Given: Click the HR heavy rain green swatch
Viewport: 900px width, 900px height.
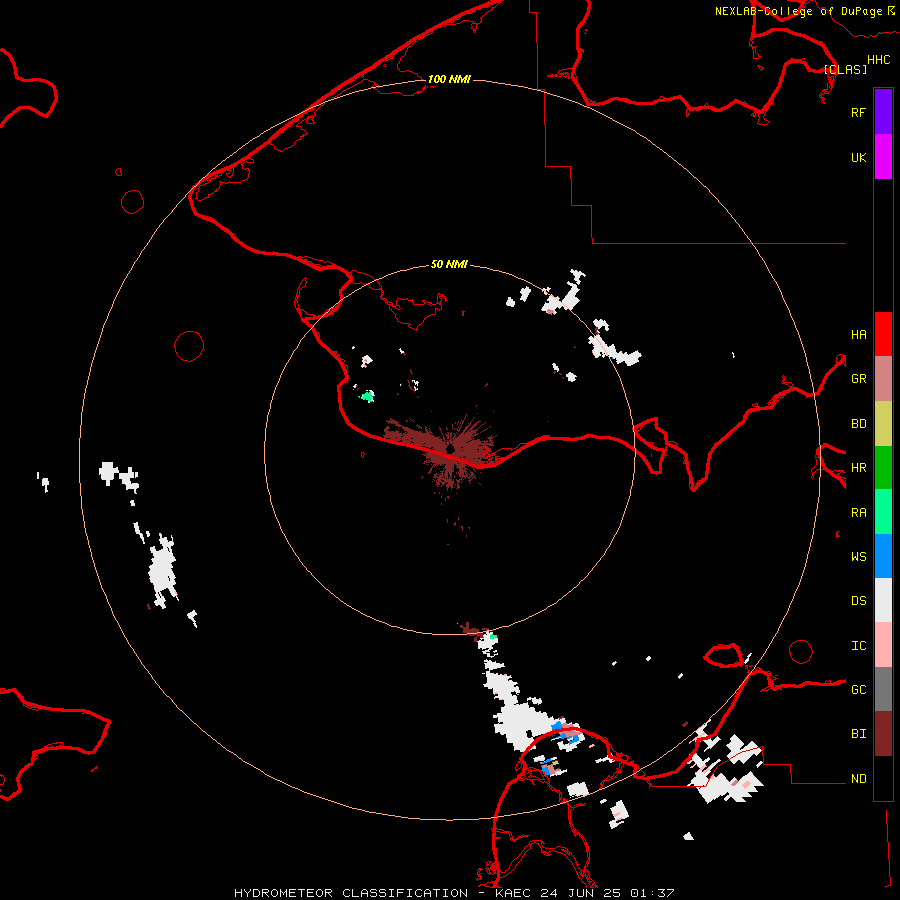Looking at the screenshot, I should 883,468.
